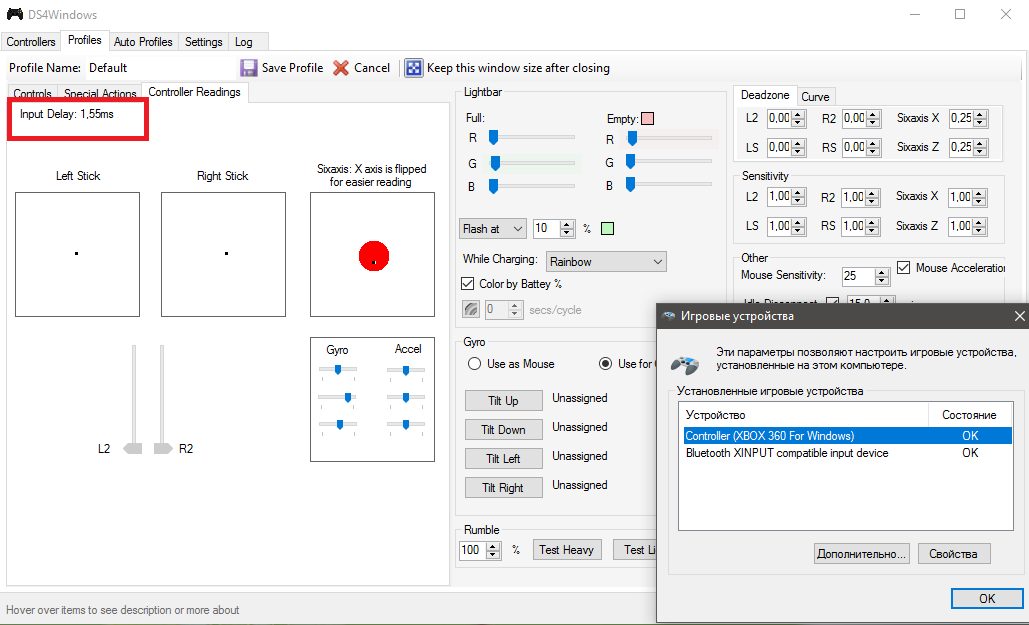
Task: Open the Curve tab
Action: click(815, 97)
